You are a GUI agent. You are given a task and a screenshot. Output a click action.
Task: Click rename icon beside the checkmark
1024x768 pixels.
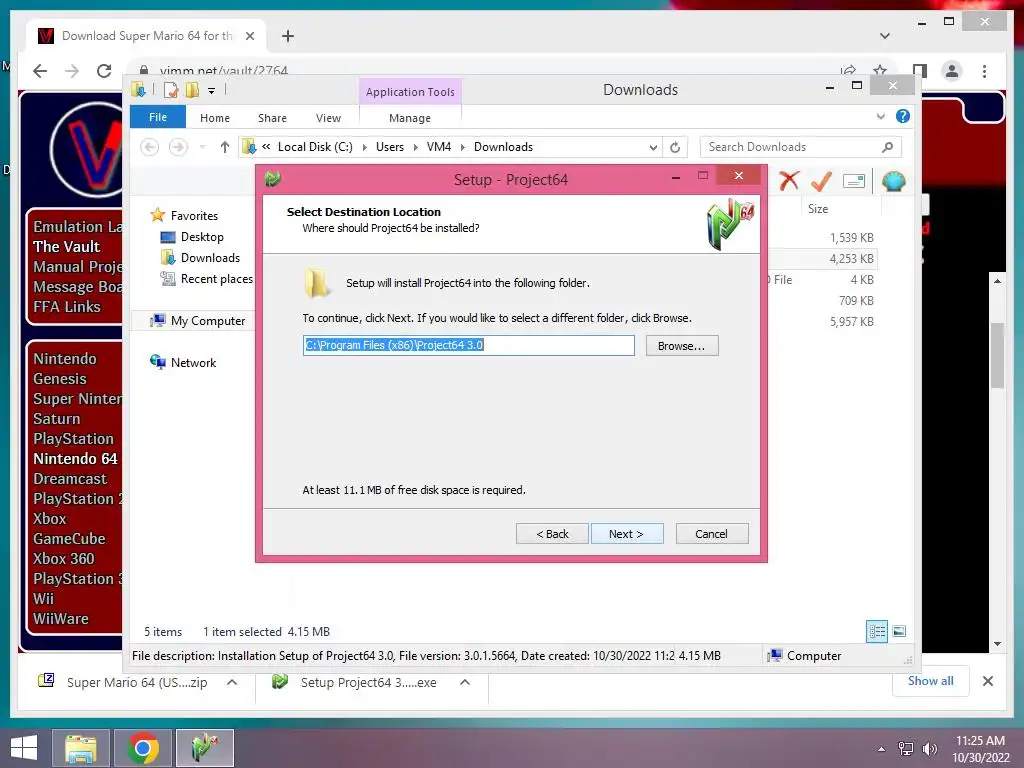[x=854, y=181]
